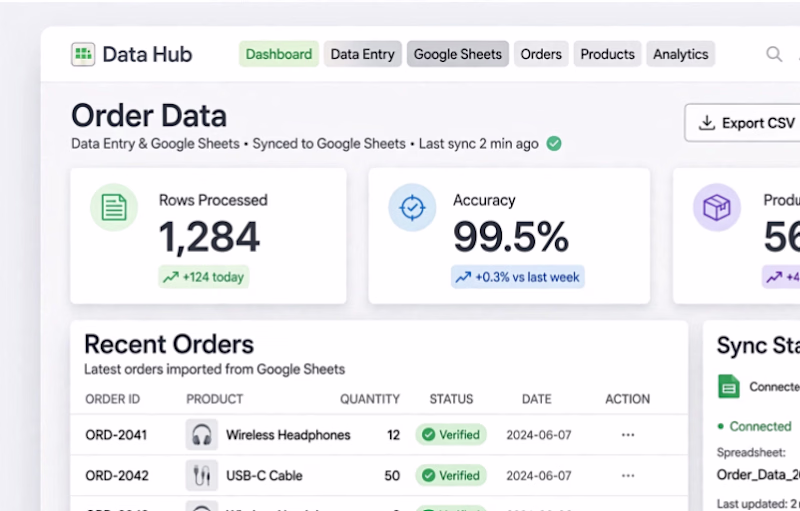Open the search magnifier icon
Screen dimensions: 800x511
[774, 54]
